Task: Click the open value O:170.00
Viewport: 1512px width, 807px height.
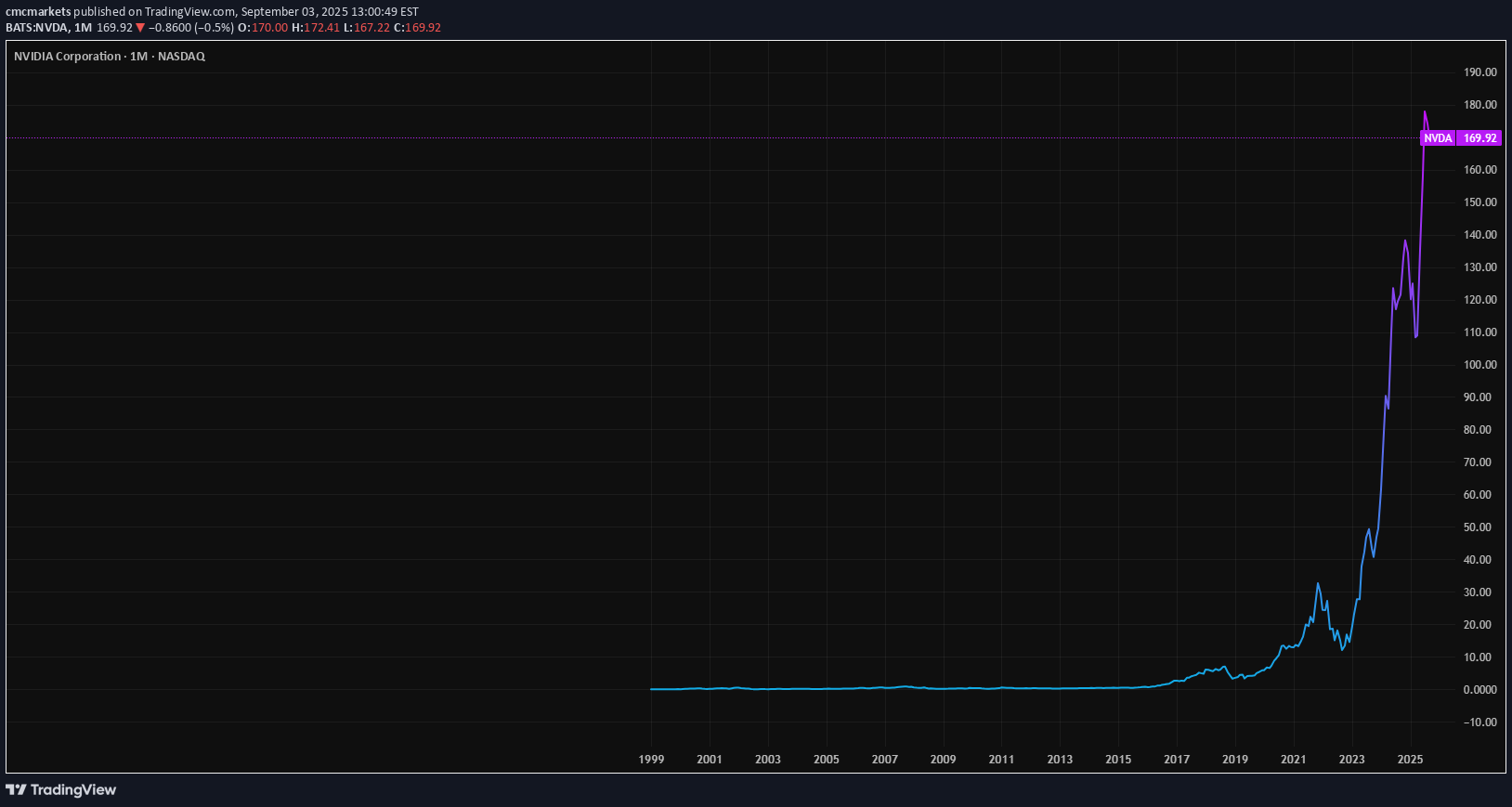Action: click(263, 28)
